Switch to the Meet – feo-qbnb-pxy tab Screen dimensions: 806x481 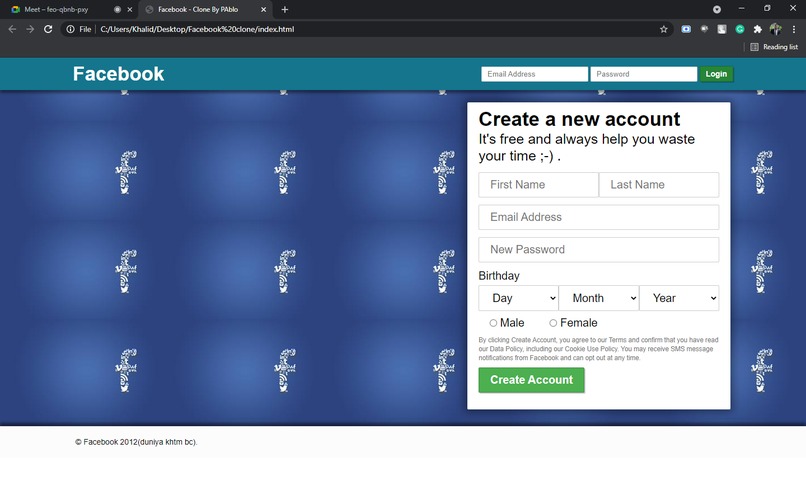pos(71,9)
